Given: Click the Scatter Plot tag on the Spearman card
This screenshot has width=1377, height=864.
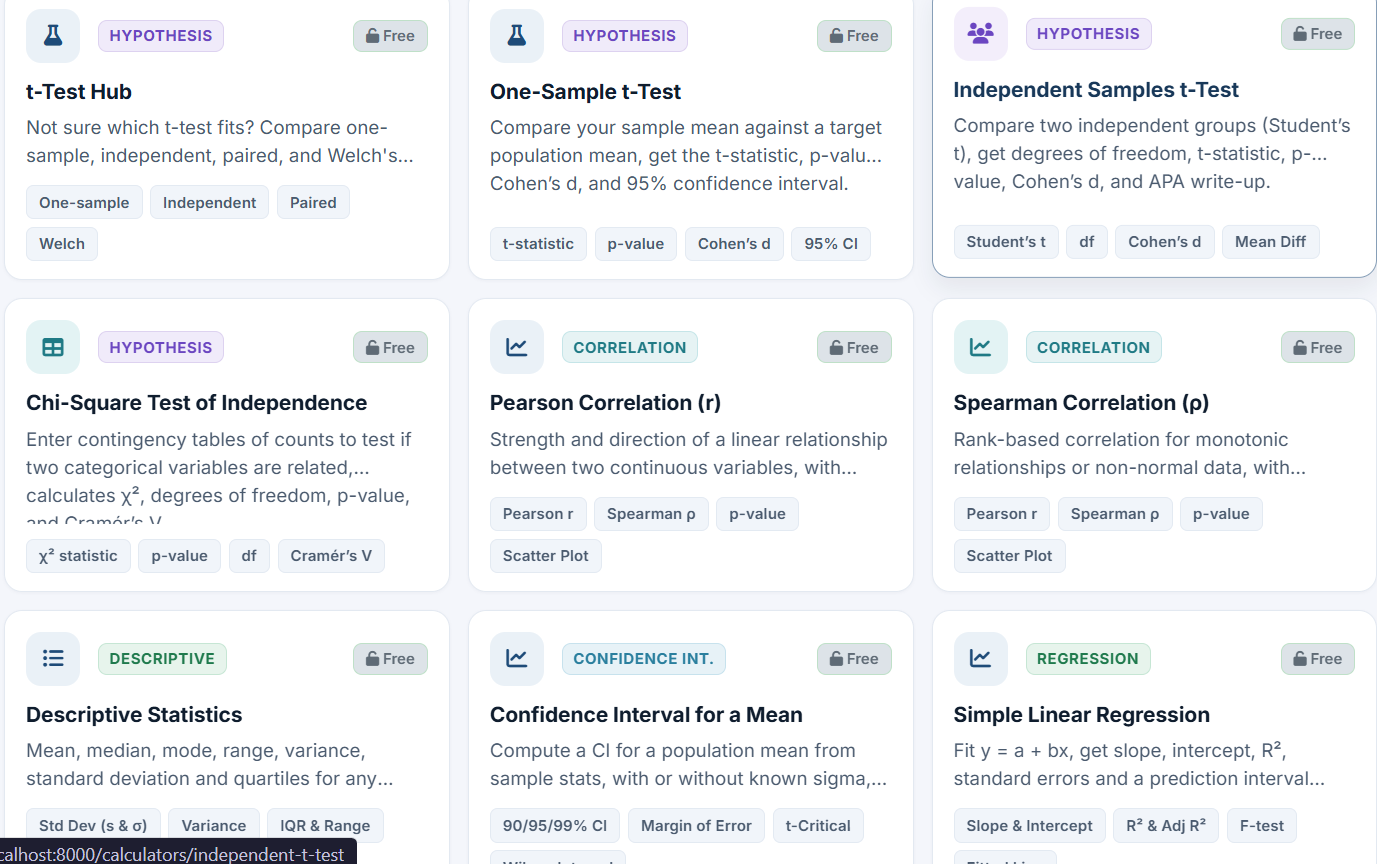Looking at the screenshot, I should click(x=1009, y=555).
